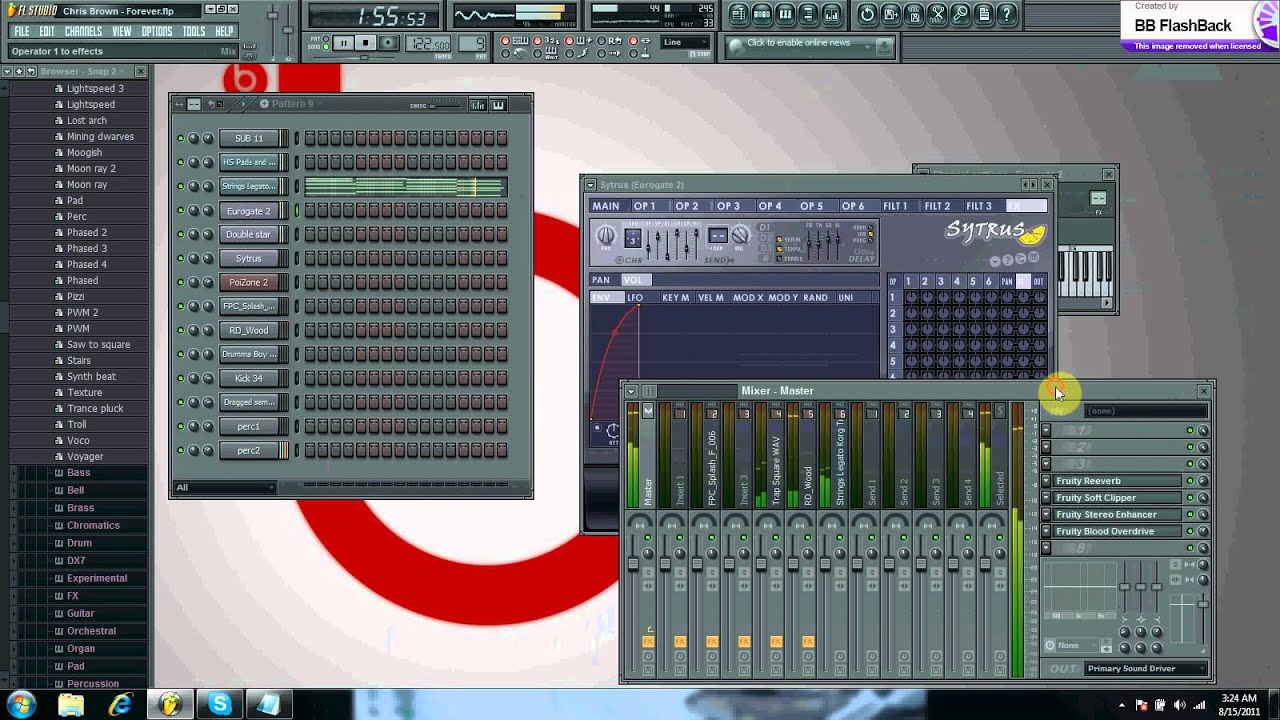Stop playback with the transport stop button
The width and height of the screenshot is (1280, 720).
pyautogui.click(x=366, y=43)
